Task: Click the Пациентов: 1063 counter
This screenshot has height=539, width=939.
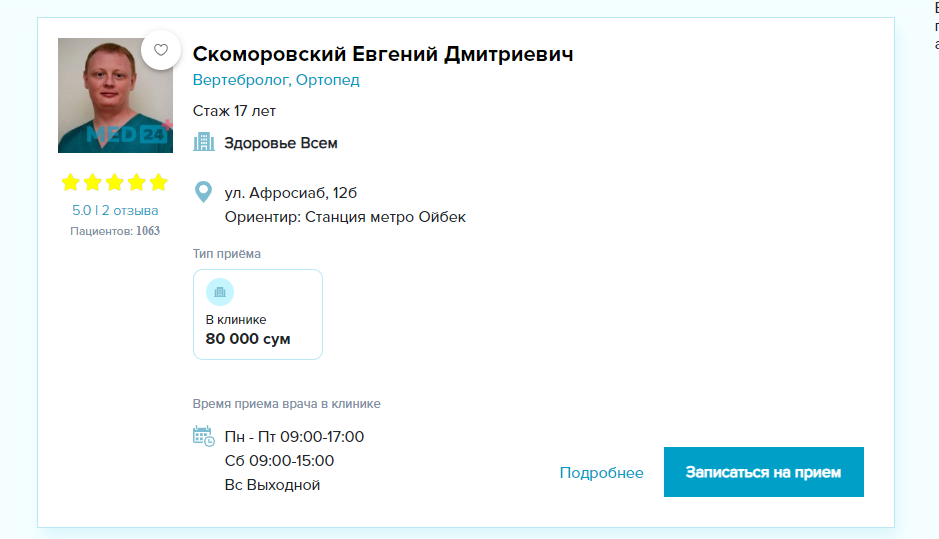Action: pyautogui.click(x=115, y=231)
